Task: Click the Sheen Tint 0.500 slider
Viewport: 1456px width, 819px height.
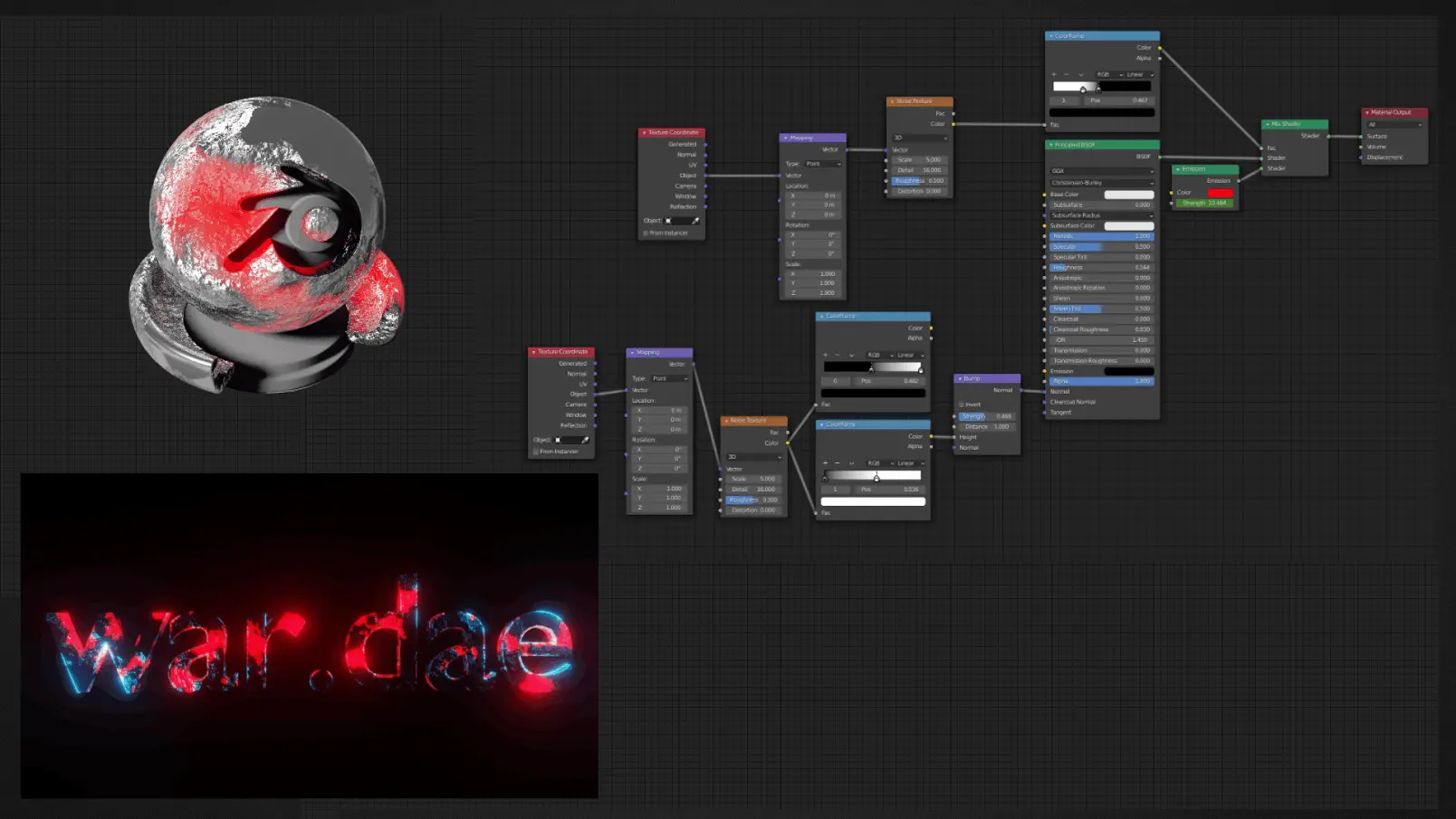Action: point(1102,309)
